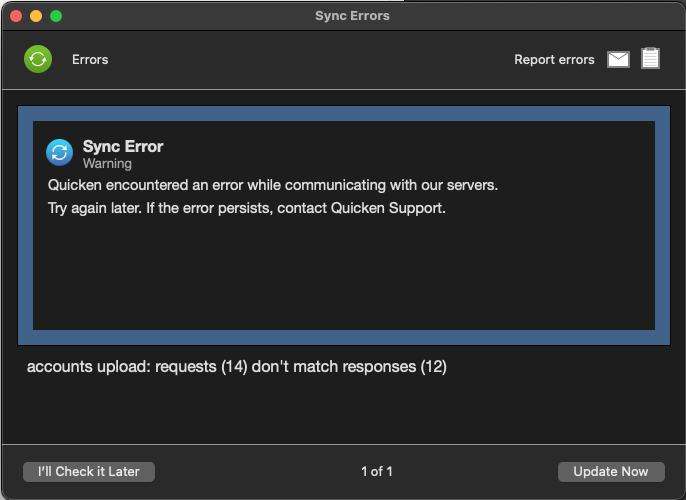The height and width of the screenshot is (500, 686).
Task: Maximize window with the green button
Action: pos(56,16)
